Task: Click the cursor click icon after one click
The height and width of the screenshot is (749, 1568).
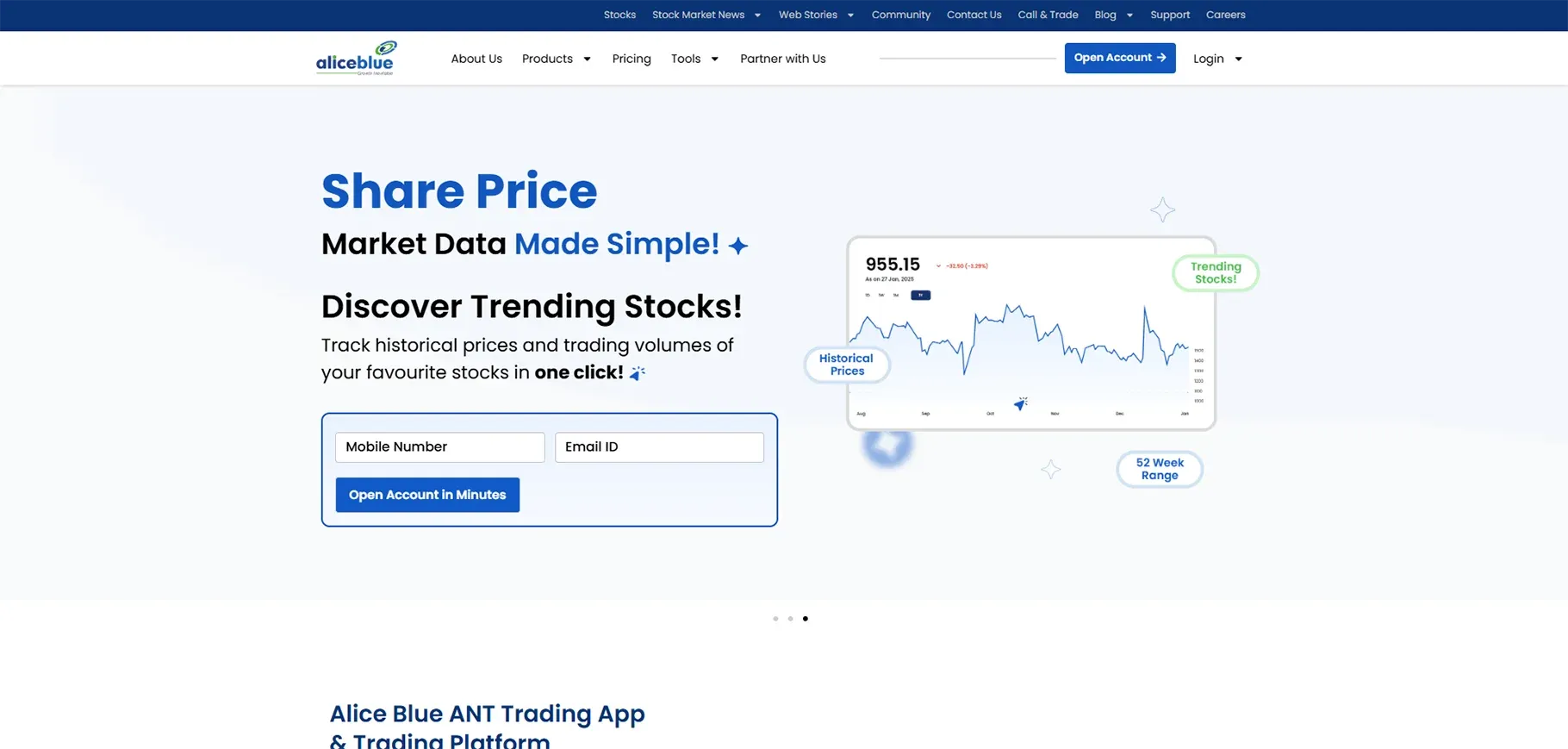Action: click(x=637, y=373)
